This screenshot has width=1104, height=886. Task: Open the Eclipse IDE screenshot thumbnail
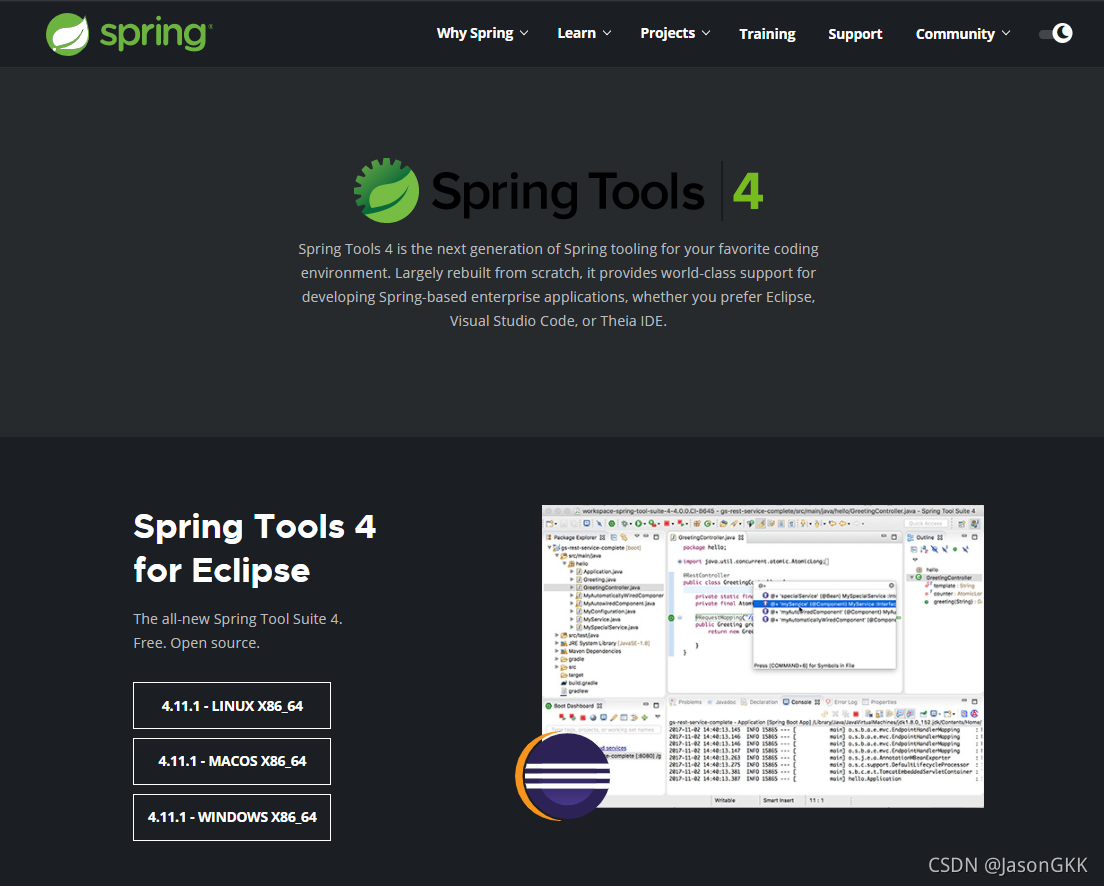pos(763,656)
